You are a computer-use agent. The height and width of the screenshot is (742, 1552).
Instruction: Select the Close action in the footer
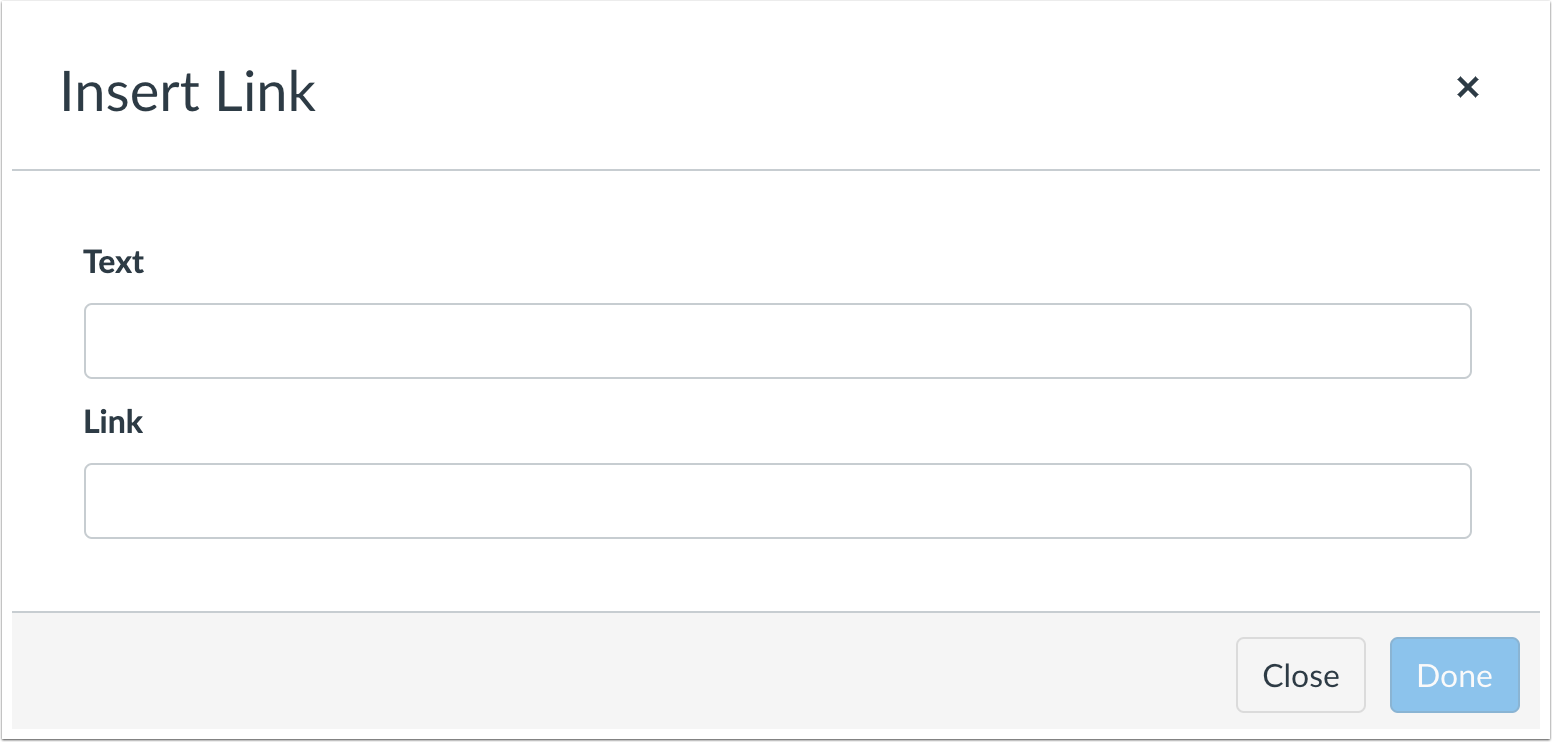[x=1300, y=675]
